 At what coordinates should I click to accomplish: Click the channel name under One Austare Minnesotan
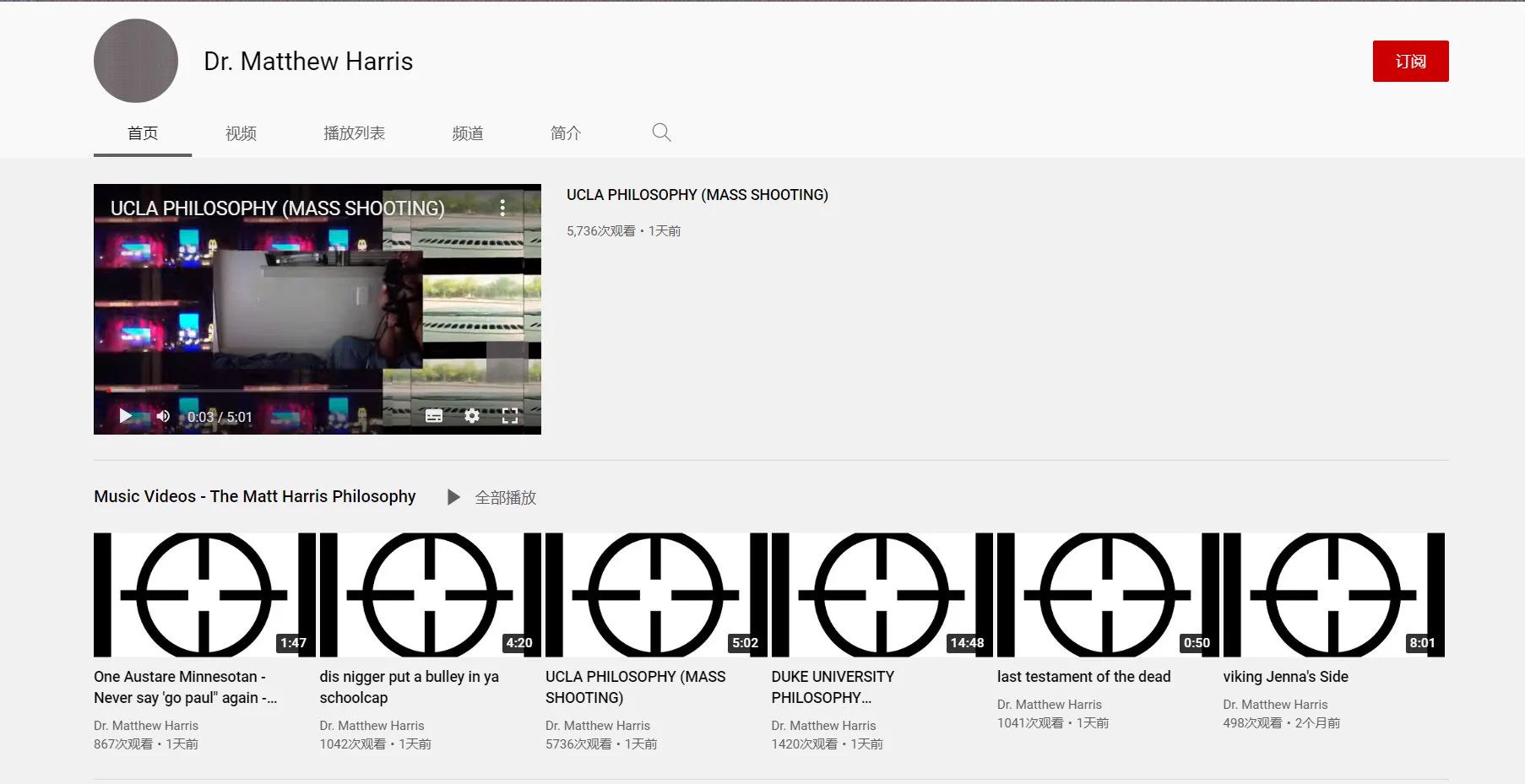tap(146, 725)
